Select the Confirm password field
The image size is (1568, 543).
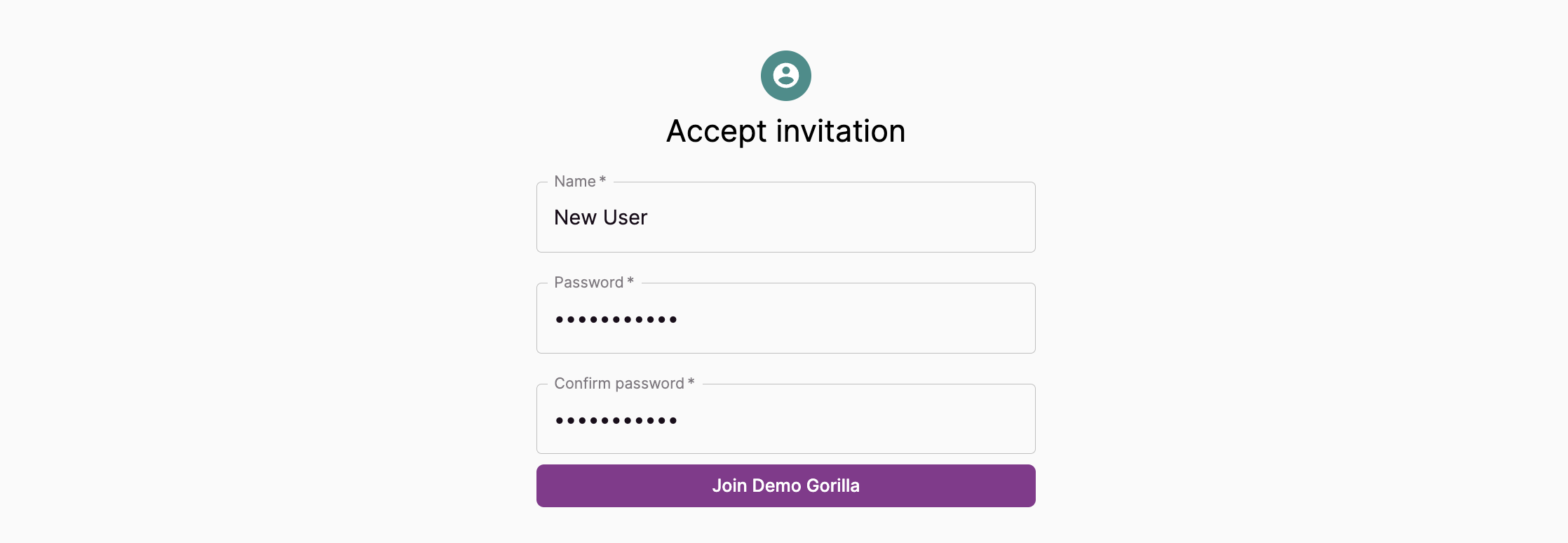(785, 419)
